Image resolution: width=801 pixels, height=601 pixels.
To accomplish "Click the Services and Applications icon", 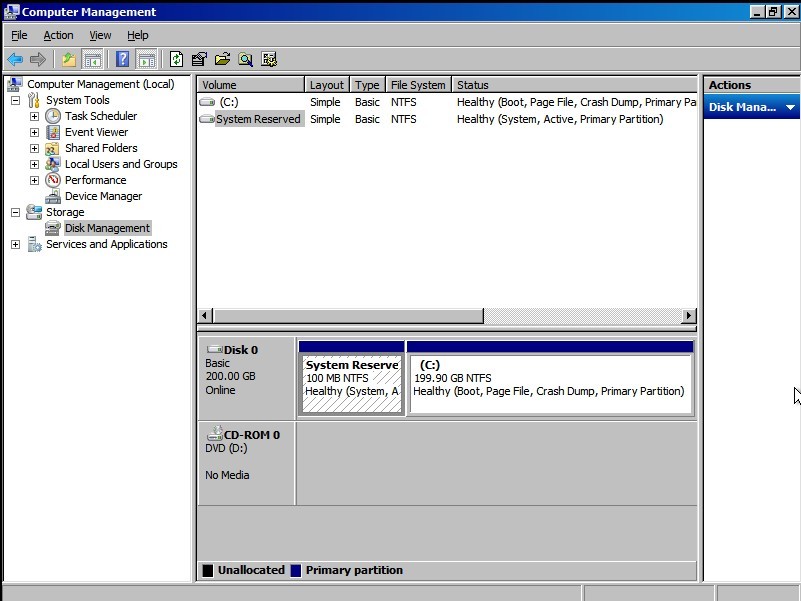I will pyautogui.click(x=34, y=244).
